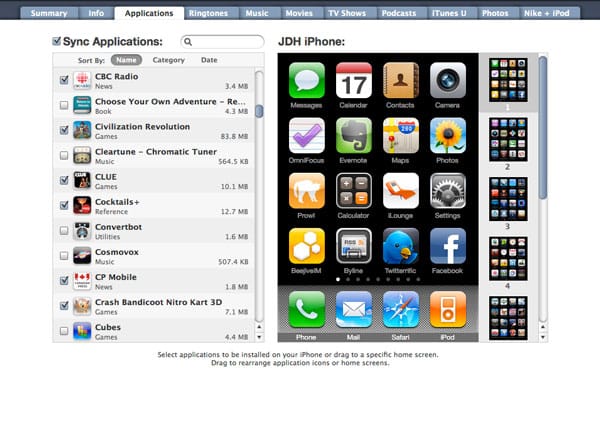Select the Calculator app icon
This screenshot has height=422, width=600.
tap(354, 191)
